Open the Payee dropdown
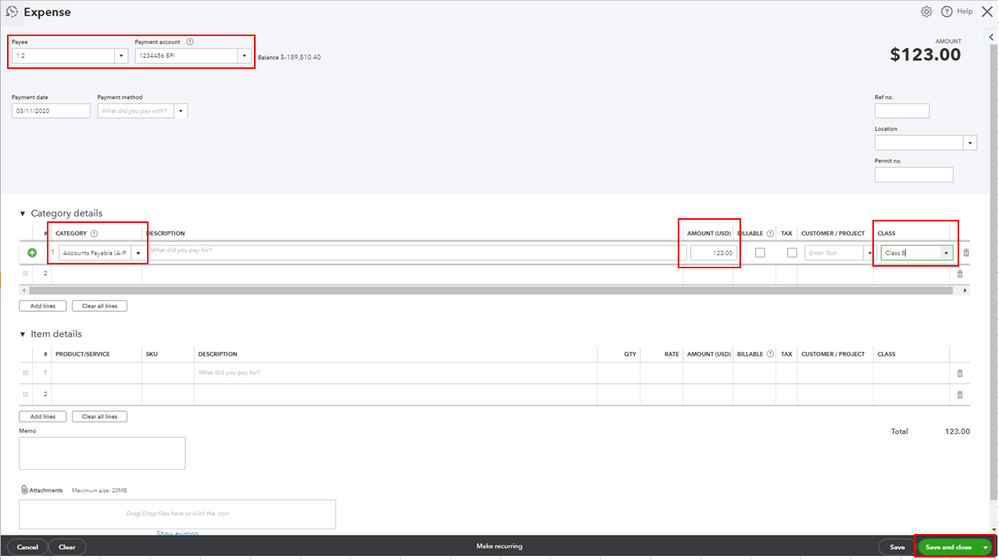Viewport: 999px width, 560px height. pos(121,56)
